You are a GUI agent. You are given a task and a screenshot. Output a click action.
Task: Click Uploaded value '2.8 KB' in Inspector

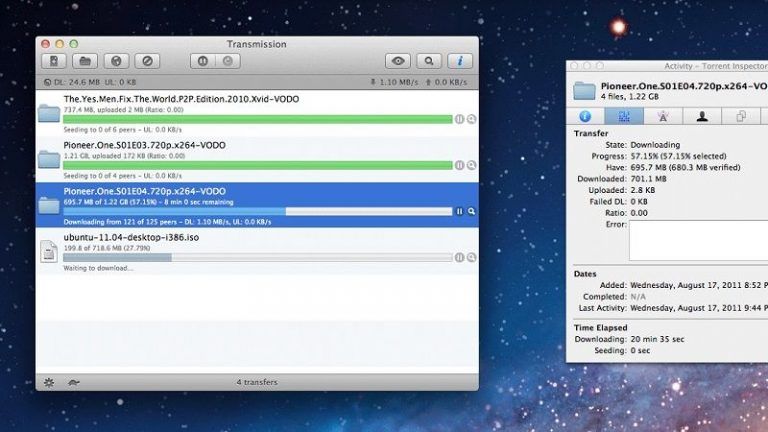click(643, 190)
